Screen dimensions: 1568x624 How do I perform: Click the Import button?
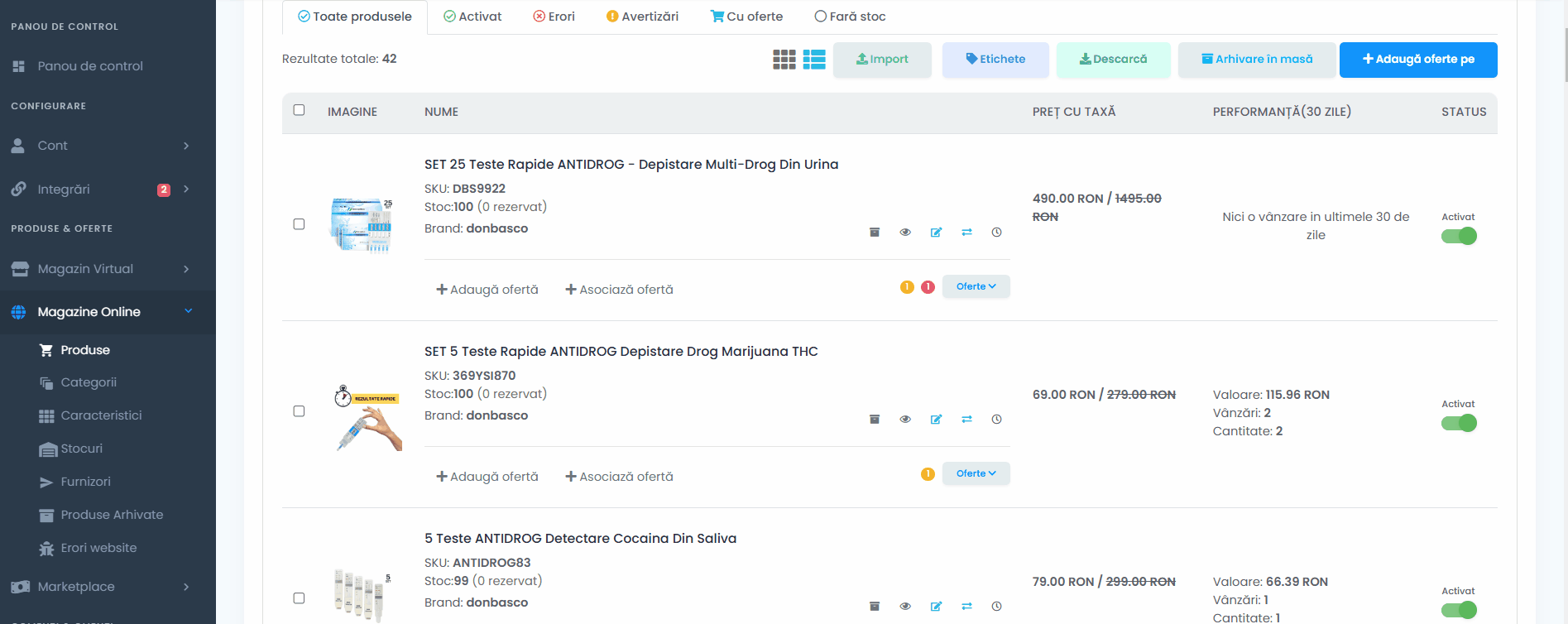[x=882, y=60]
